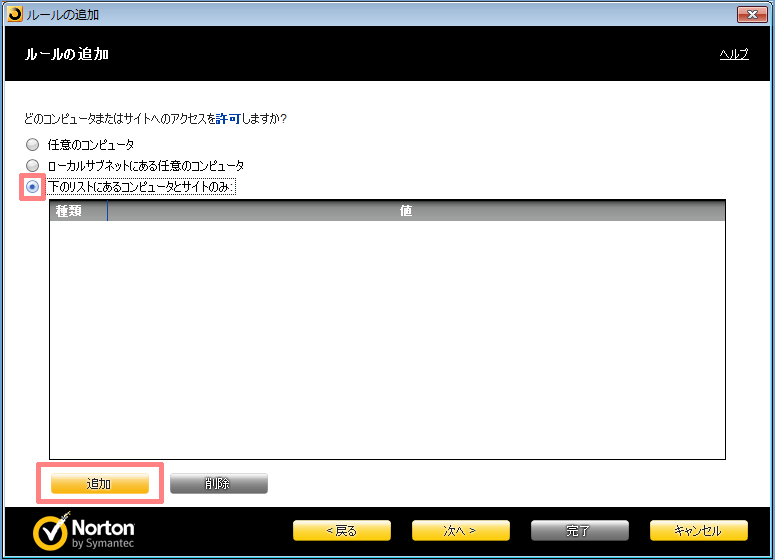This screenshot has width=775, height=560.
Task: Click the 削除 button
Action: pos(218,484)
